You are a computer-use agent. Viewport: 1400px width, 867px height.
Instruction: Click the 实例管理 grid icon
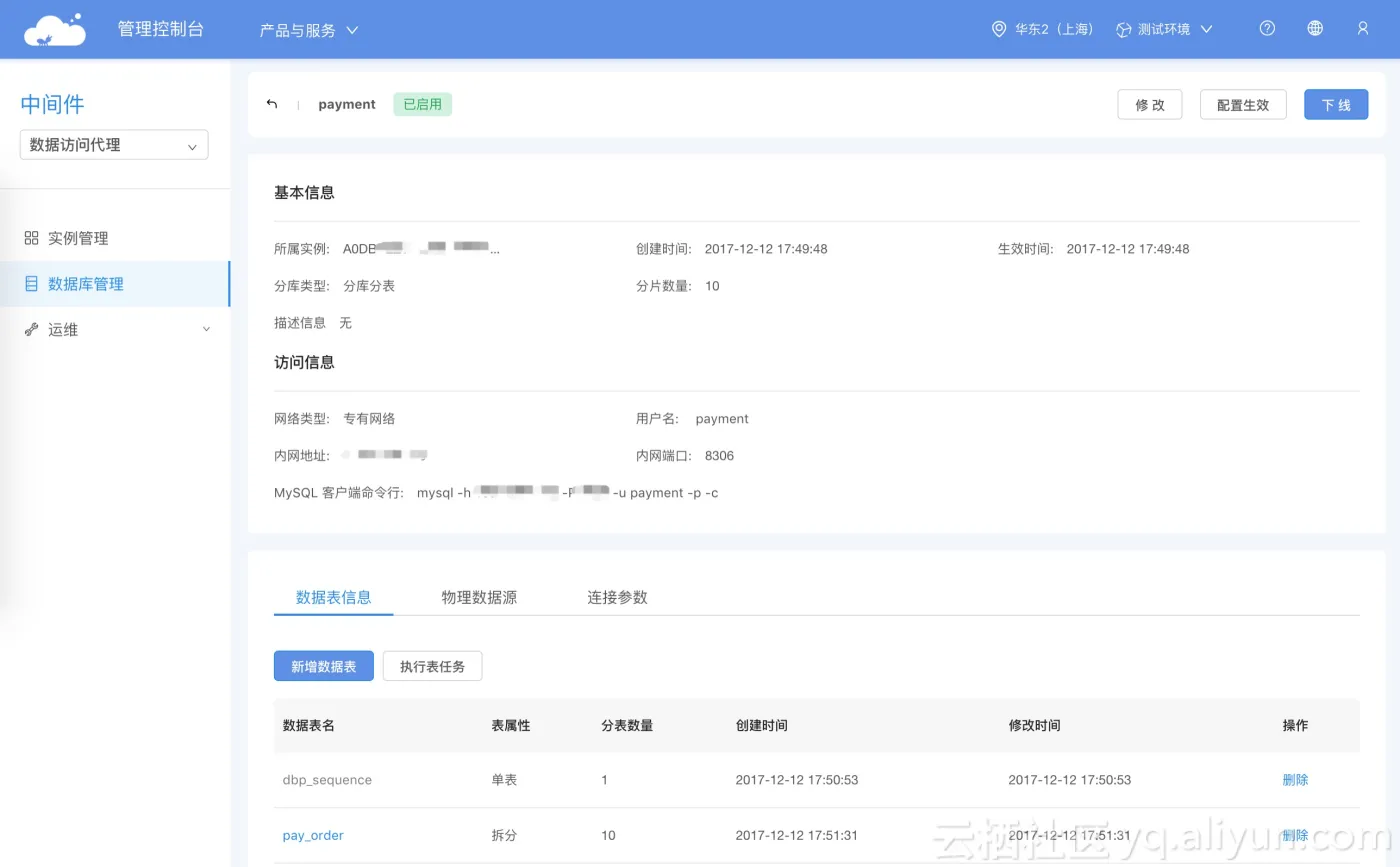(x=31, y=238)
